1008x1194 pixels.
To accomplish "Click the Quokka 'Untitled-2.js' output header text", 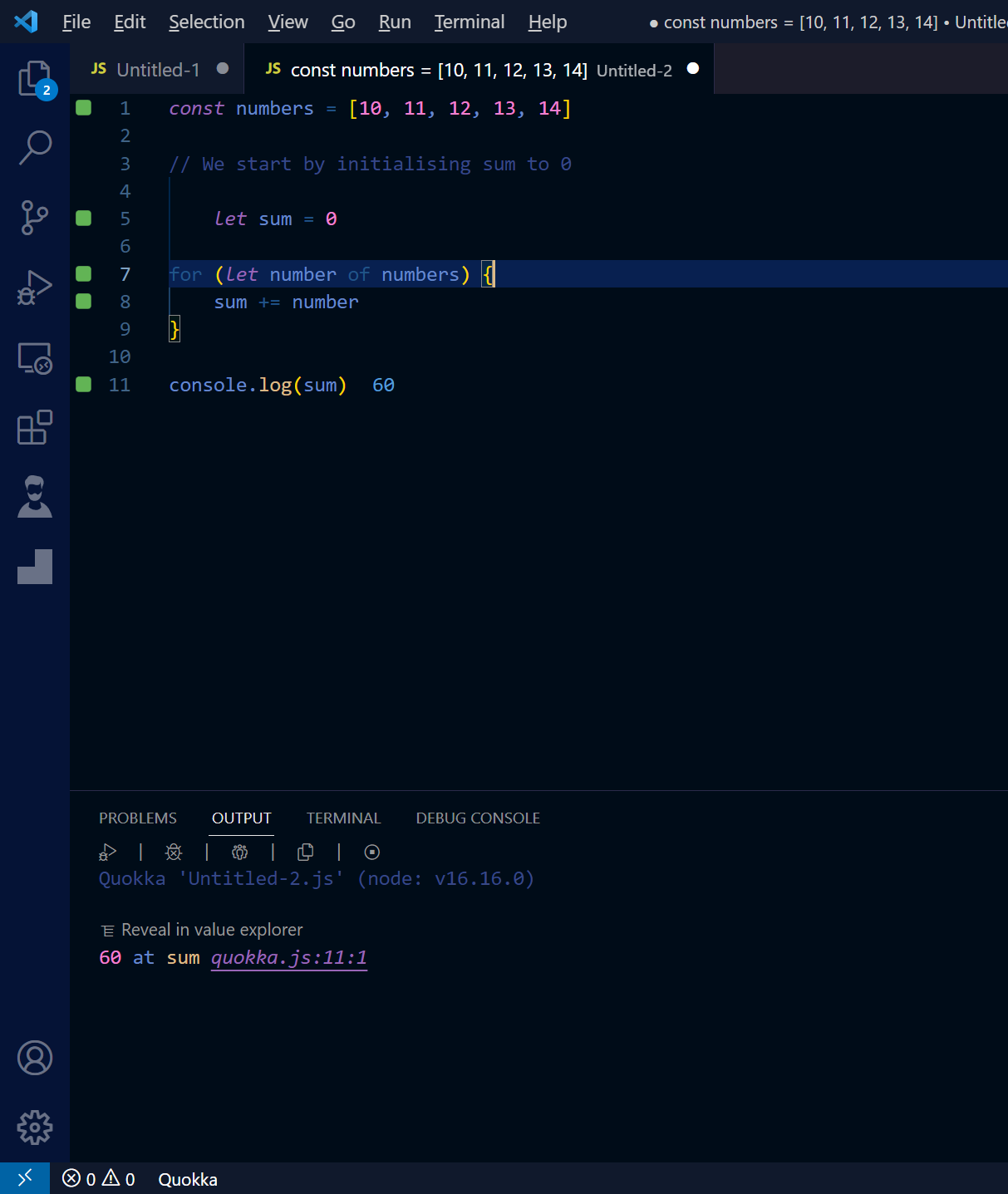I will 317,878.
